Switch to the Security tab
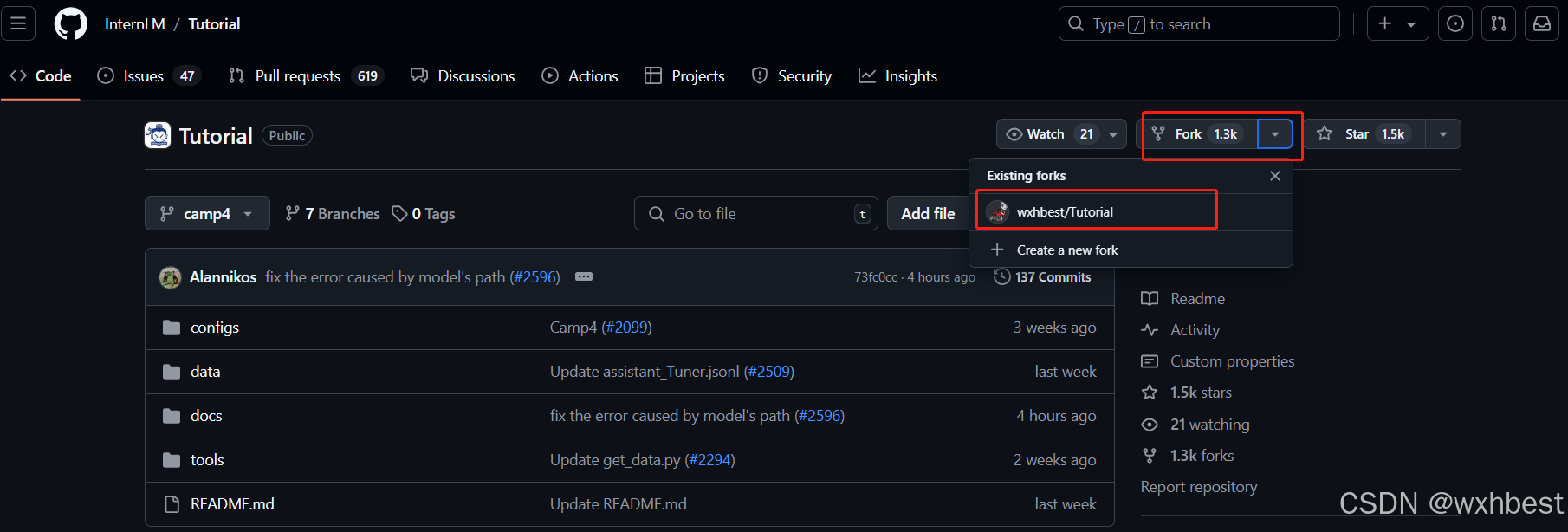1568x532 pixels. tap(792, 76)
